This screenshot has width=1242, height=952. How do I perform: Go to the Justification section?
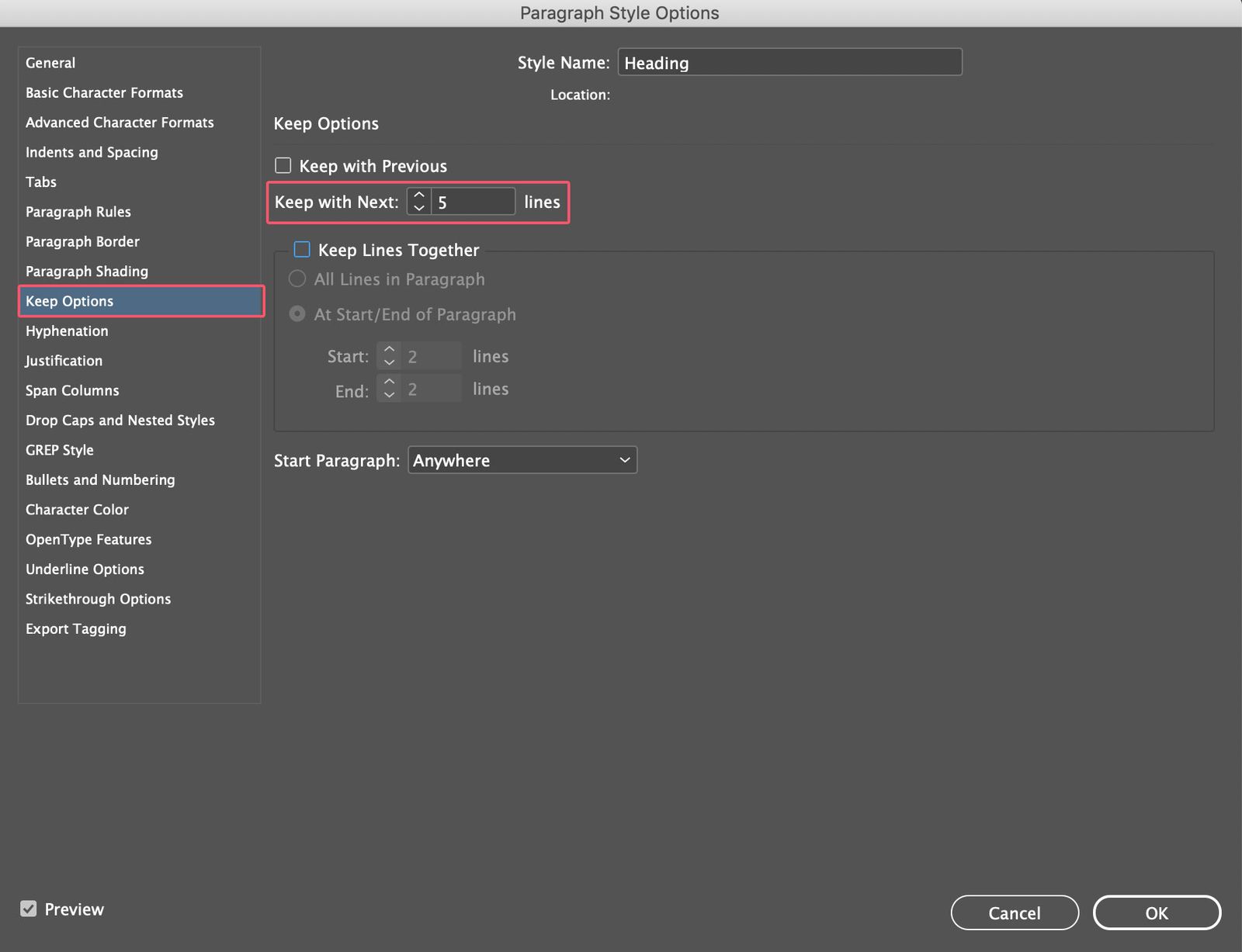tap(64, 360)
